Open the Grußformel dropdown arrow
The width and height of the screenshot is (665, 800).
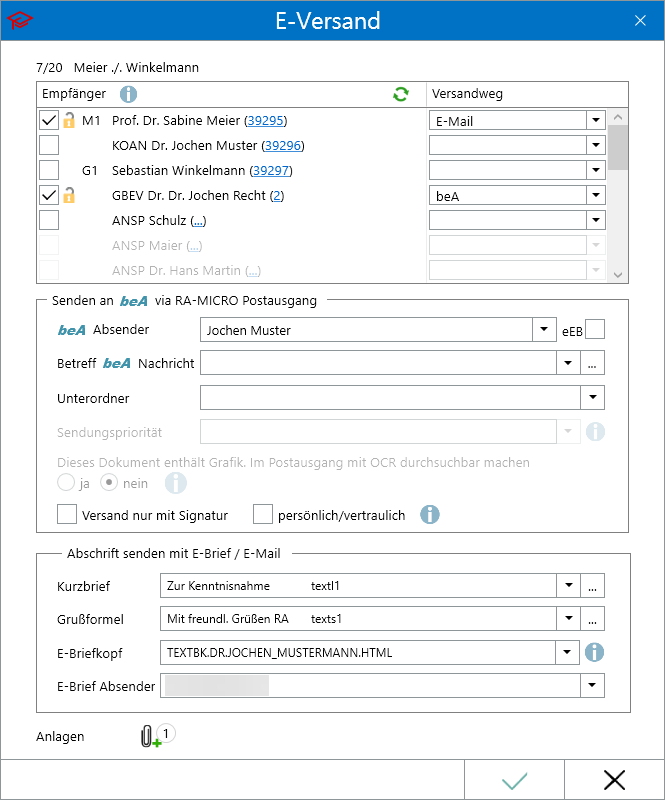pyautogui.click(x=569, y=618)
